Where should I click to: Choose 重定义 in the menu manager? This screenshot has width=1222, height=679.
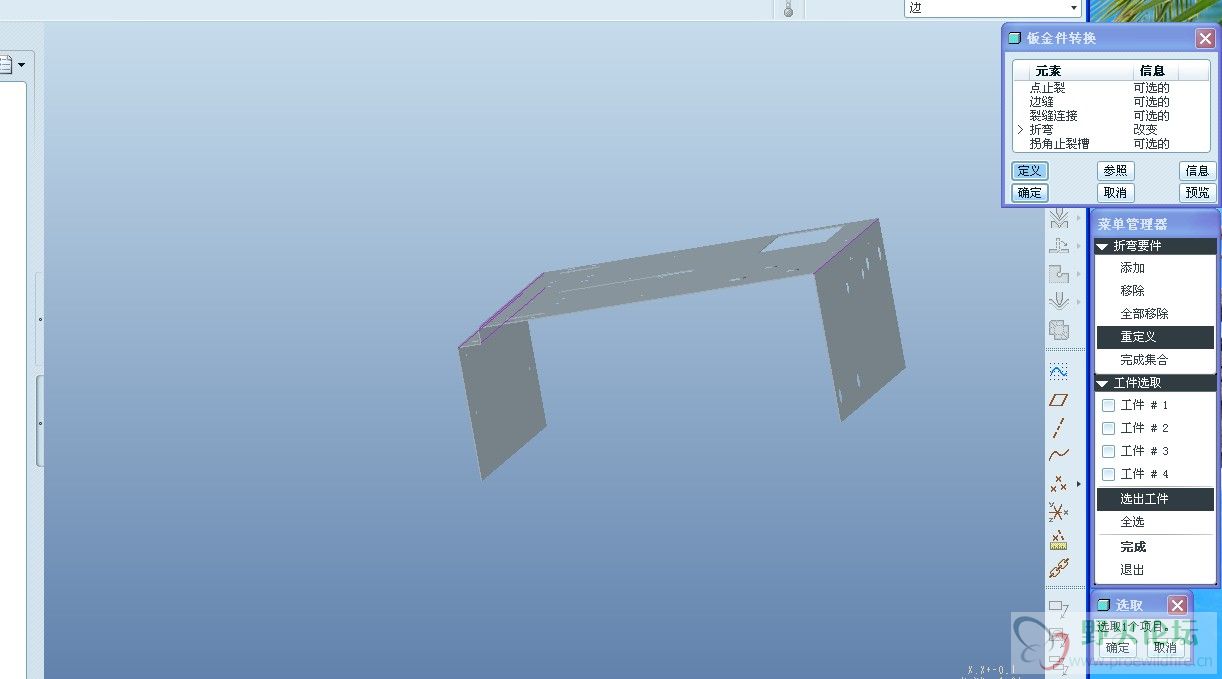1155,337
